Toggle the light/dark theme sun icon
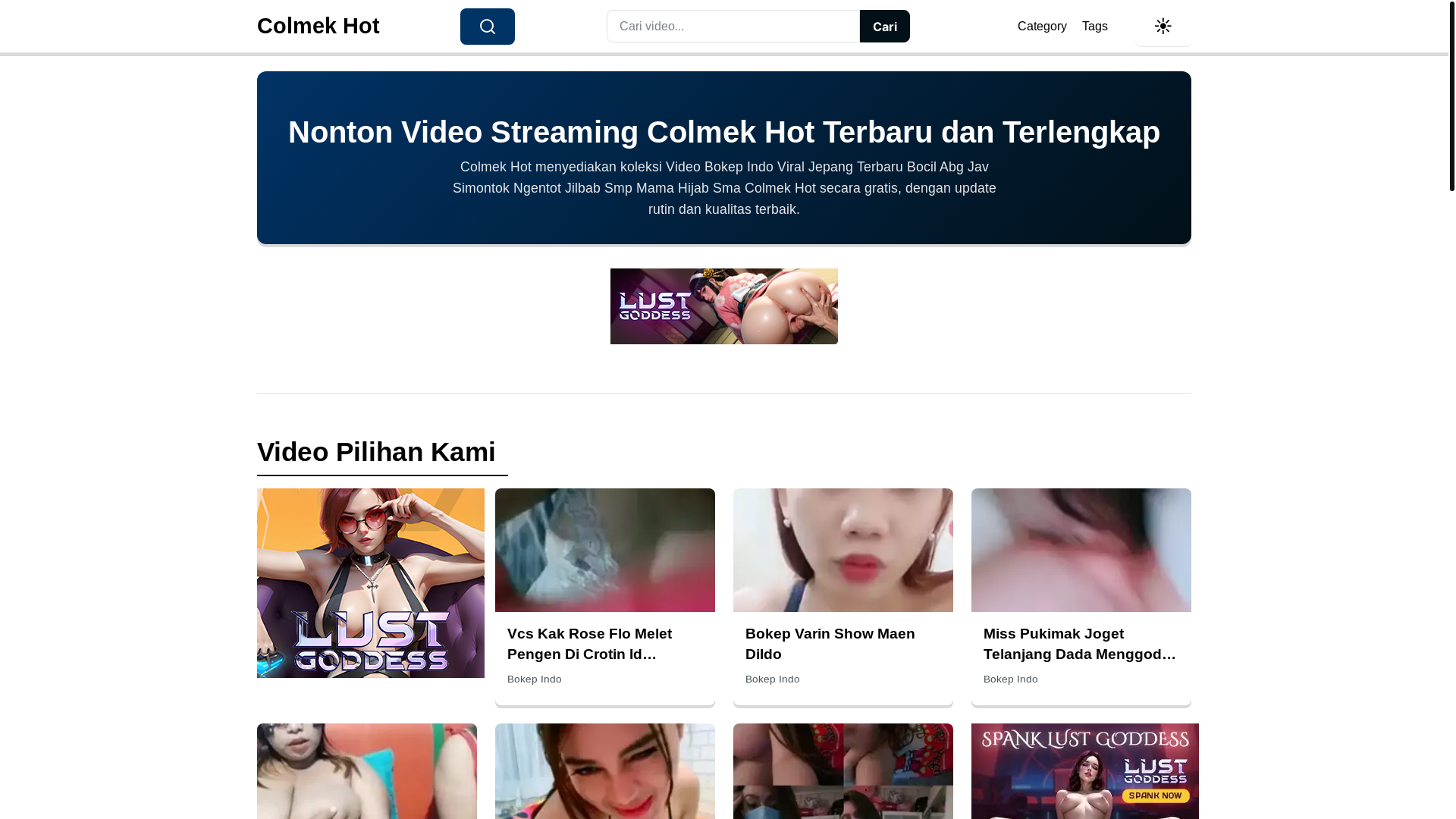This screenshot has width=1456, height=819. 1163,26
